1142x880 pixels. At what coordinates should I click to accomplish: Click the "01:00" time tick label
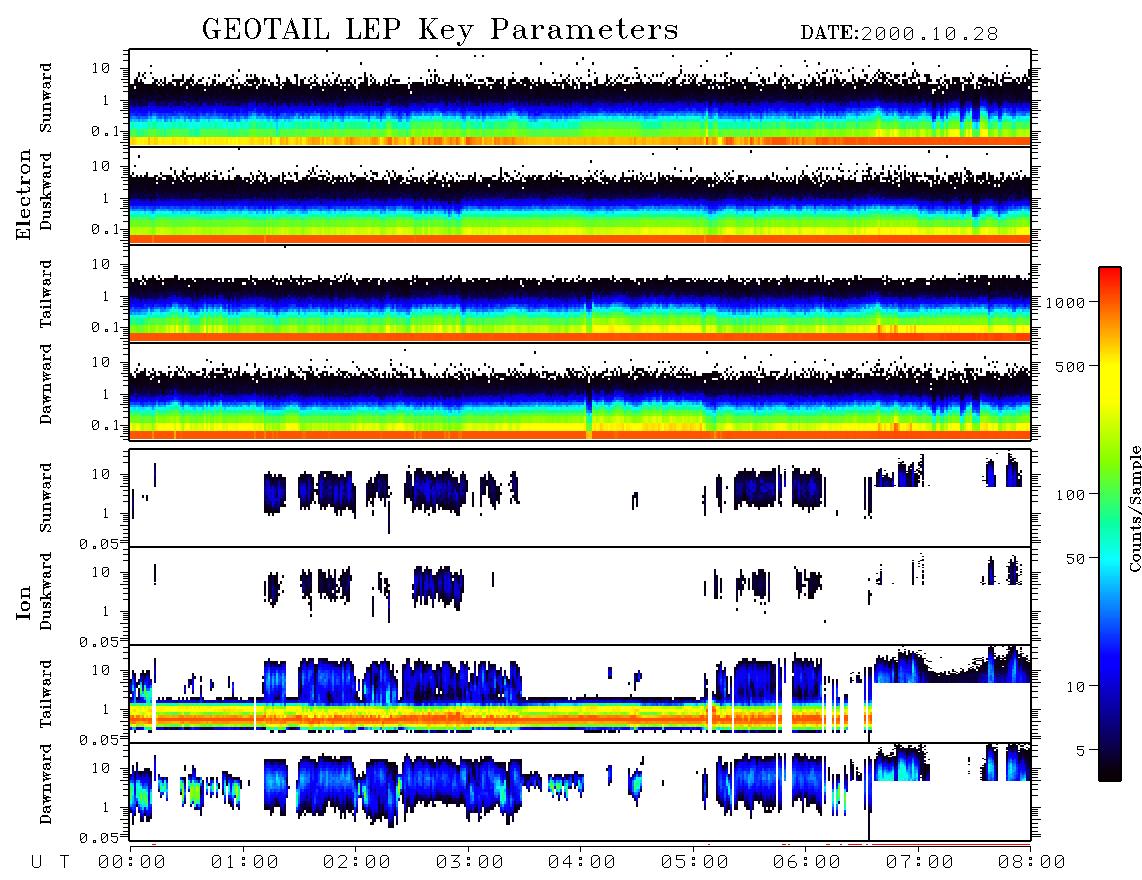[x=244, y=863]
